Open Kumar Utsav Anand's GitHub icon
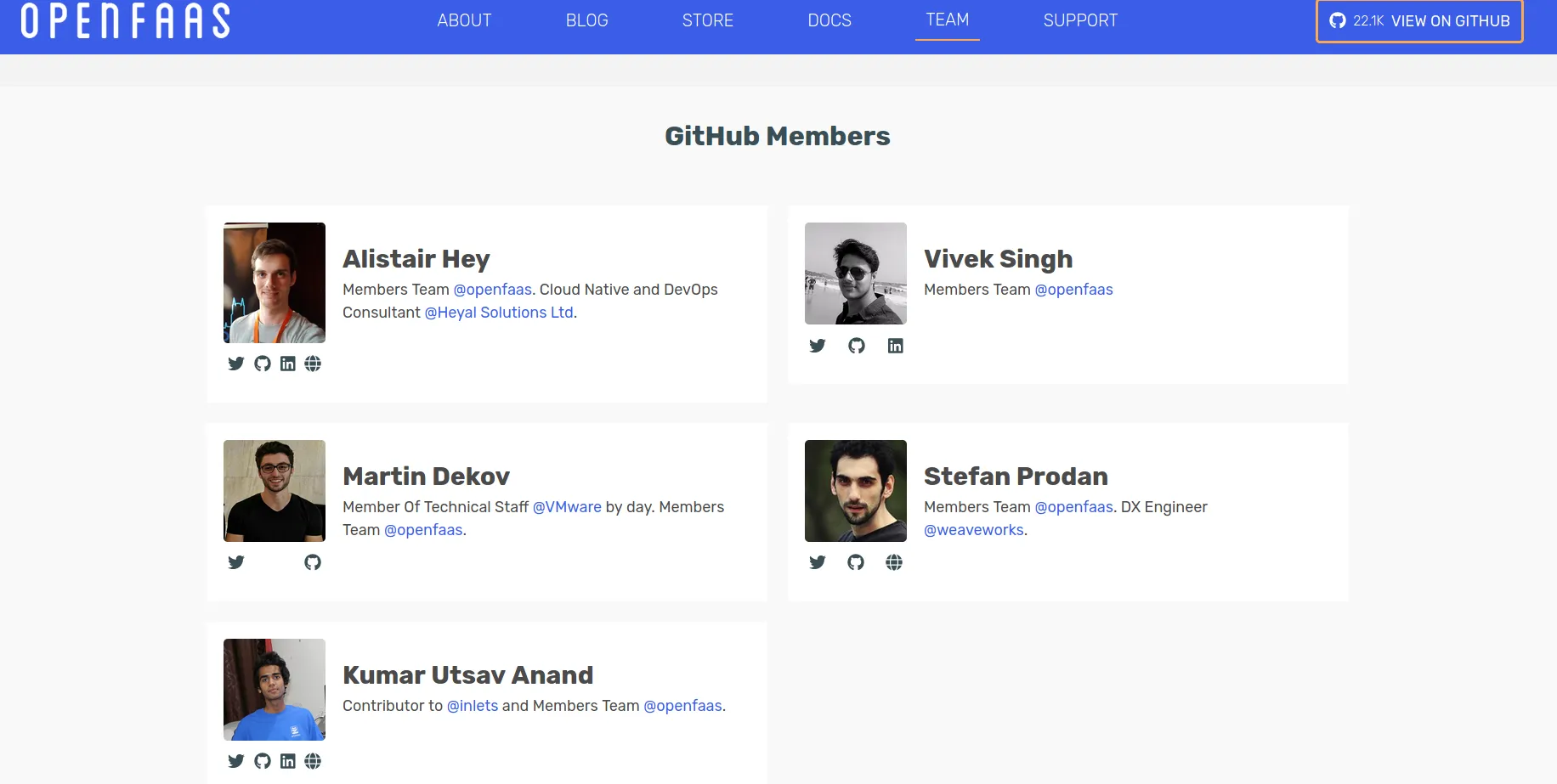The width and height of the screenshot is (1557, 784). [263, 761]
